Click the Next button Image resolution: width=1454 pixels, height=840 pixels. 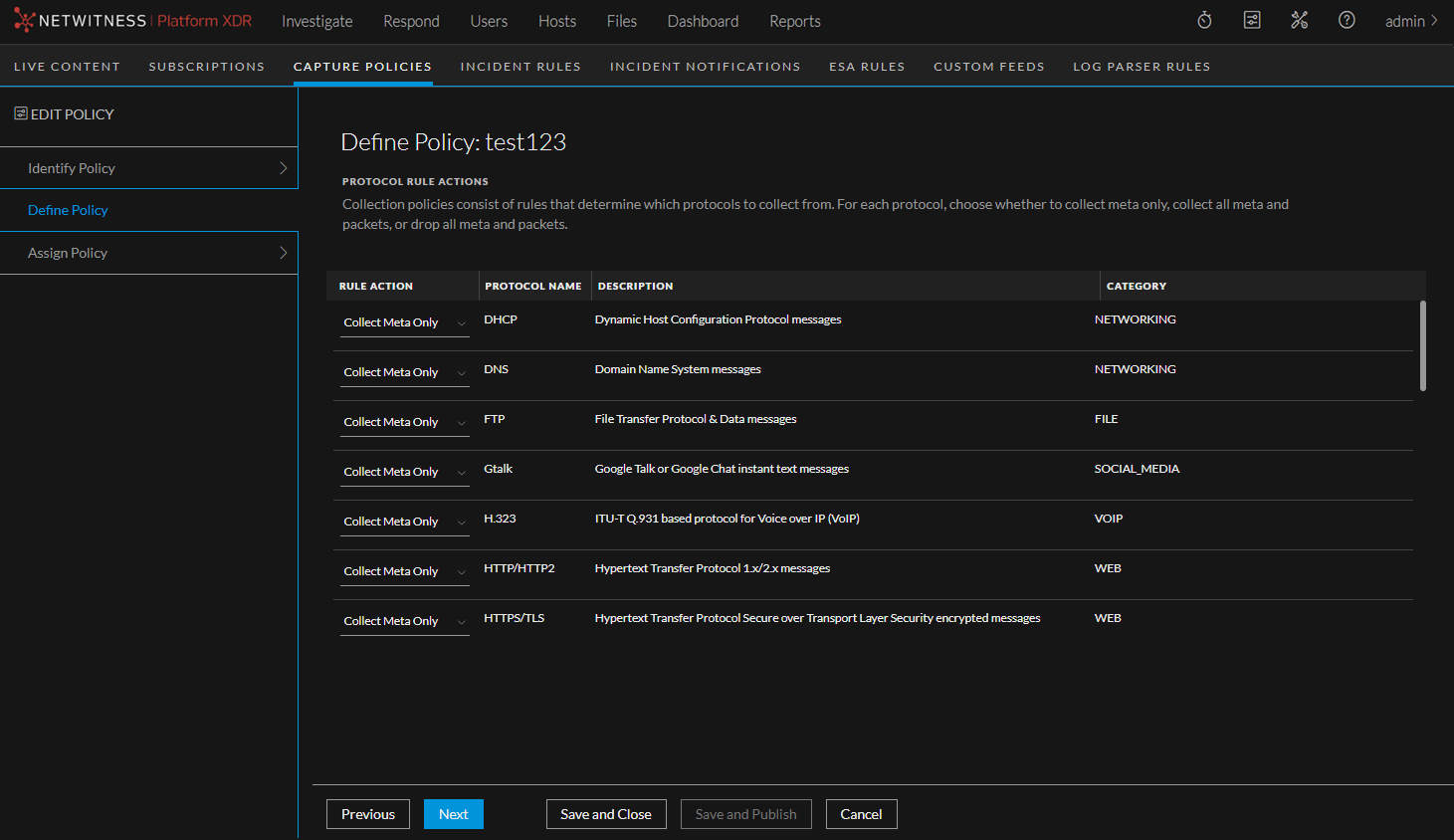[x=453, y=813]
